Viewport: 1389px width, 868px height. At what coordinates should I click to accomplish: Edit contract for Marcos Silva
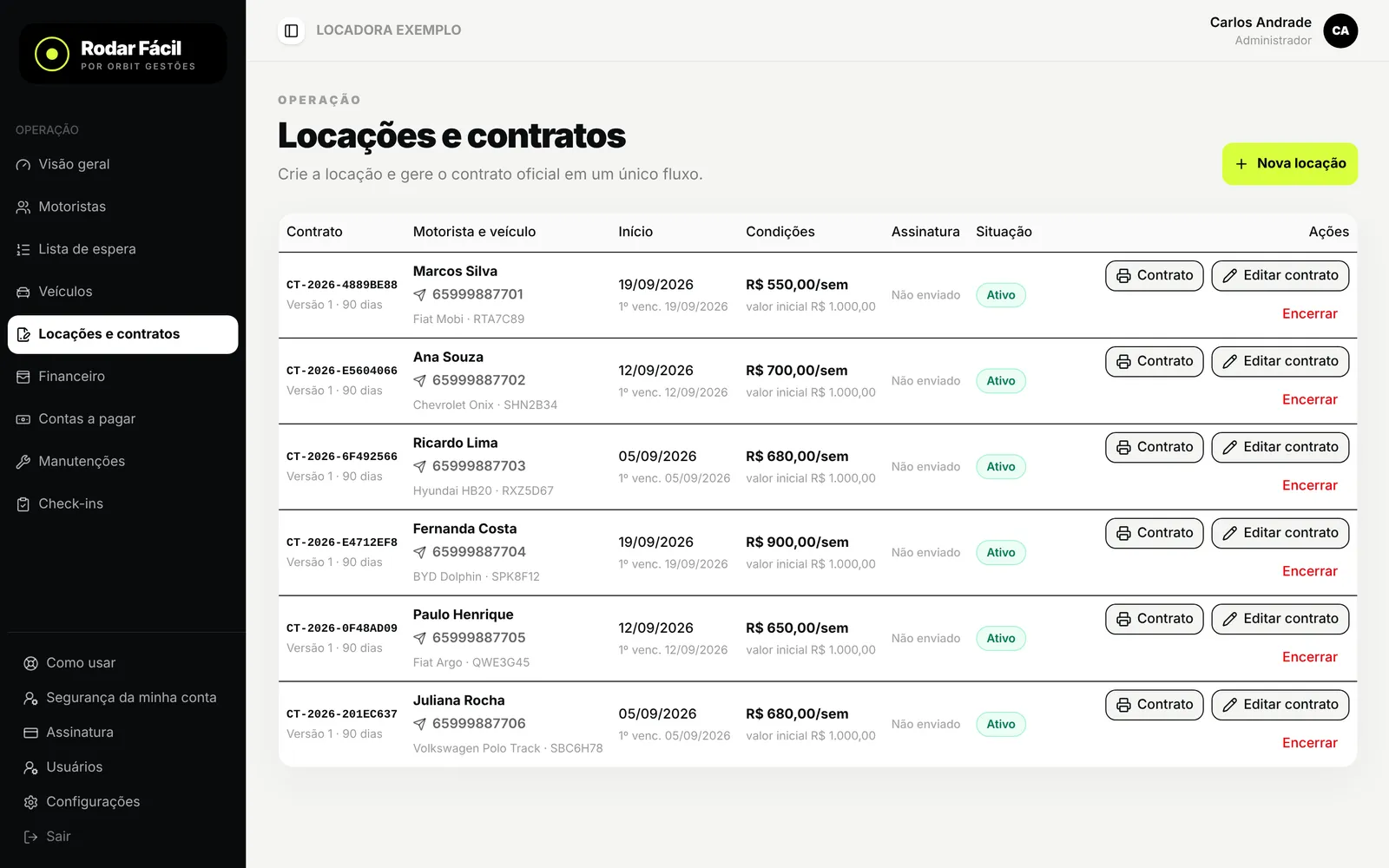[1280, 276]
